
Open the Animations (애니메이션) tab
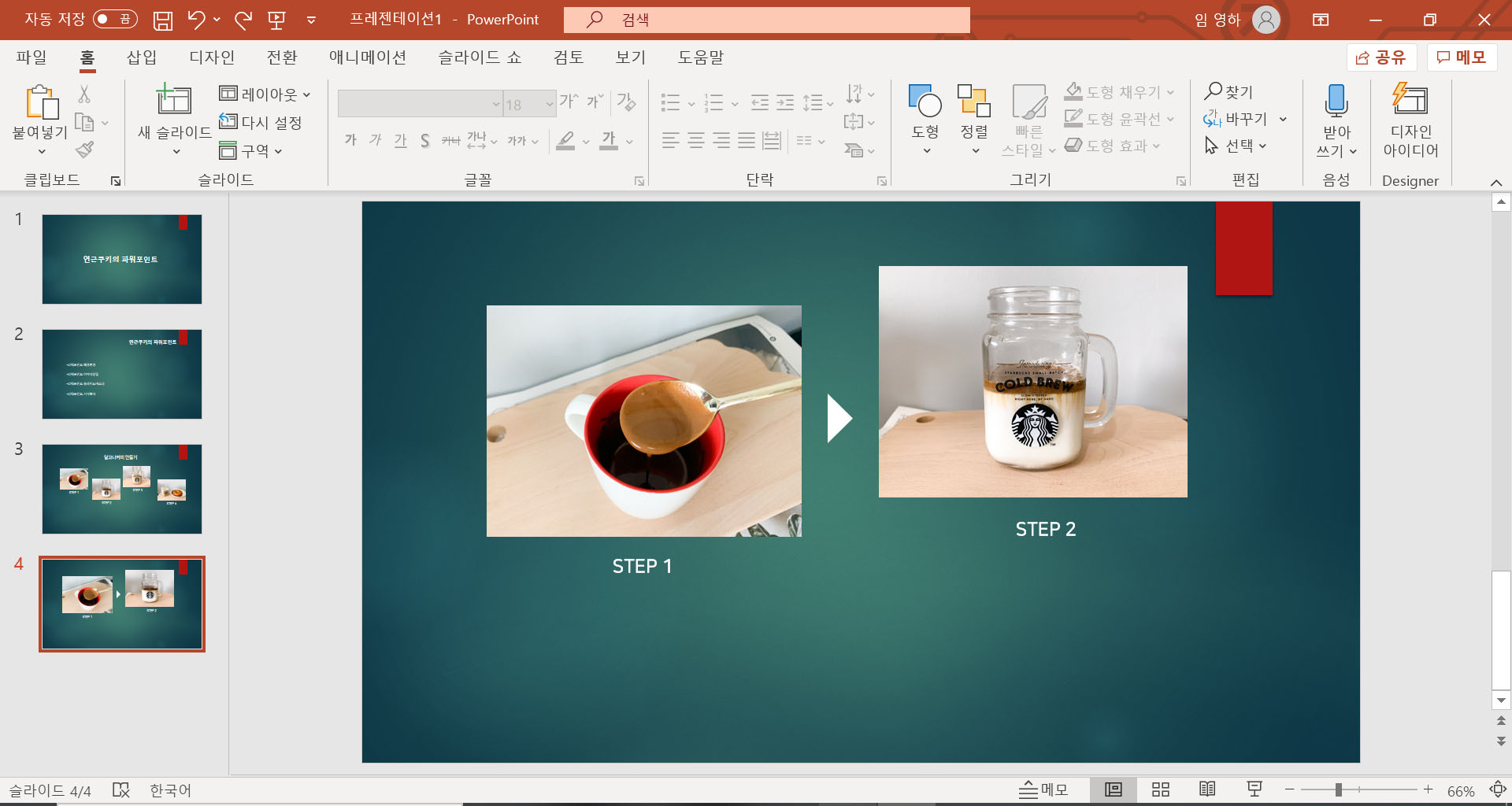[368, 57]
